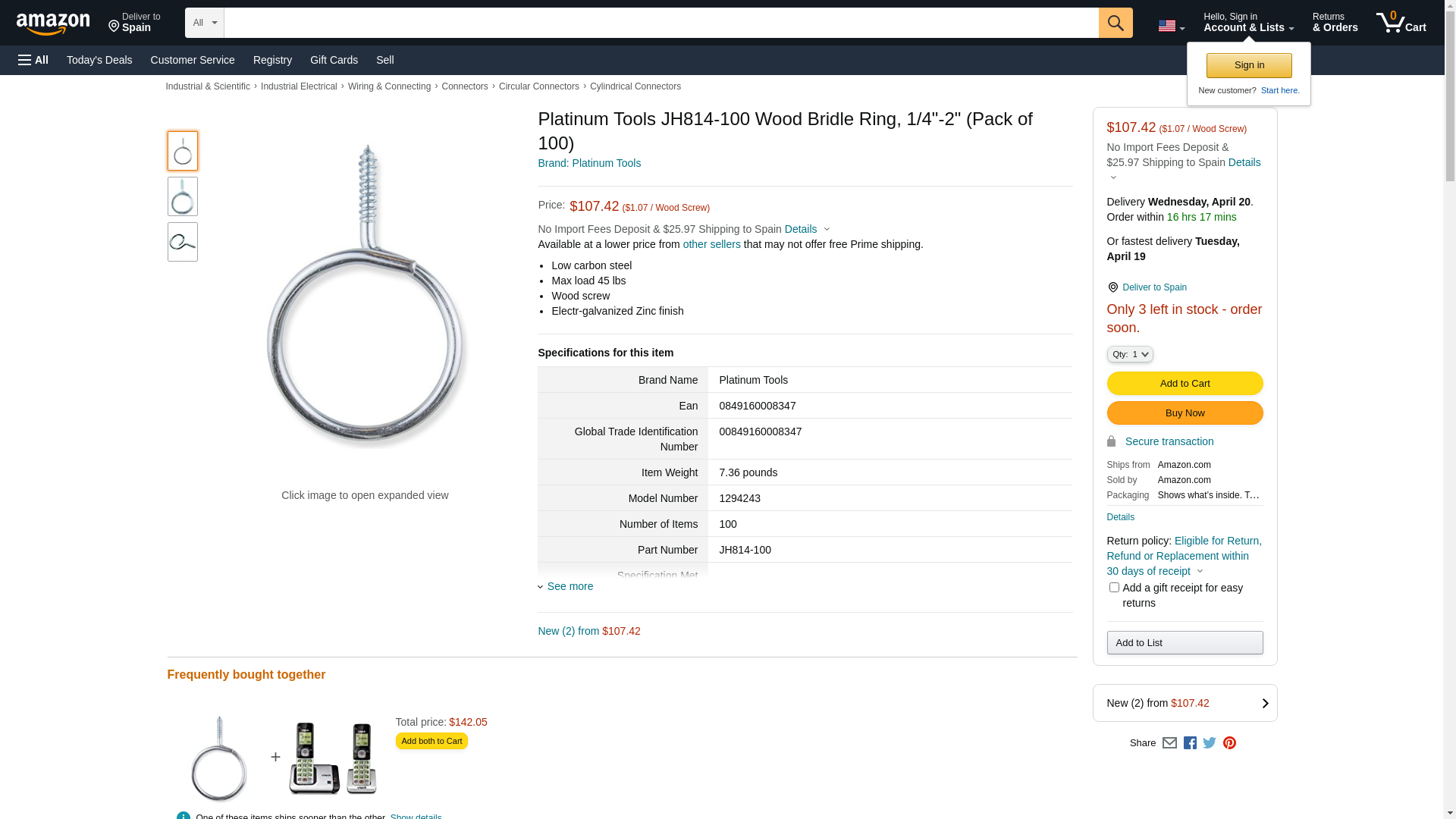The width and height of the screenshot is (1456, 819).
Task: Open the All hamburger menu
Action: (33, 60)
